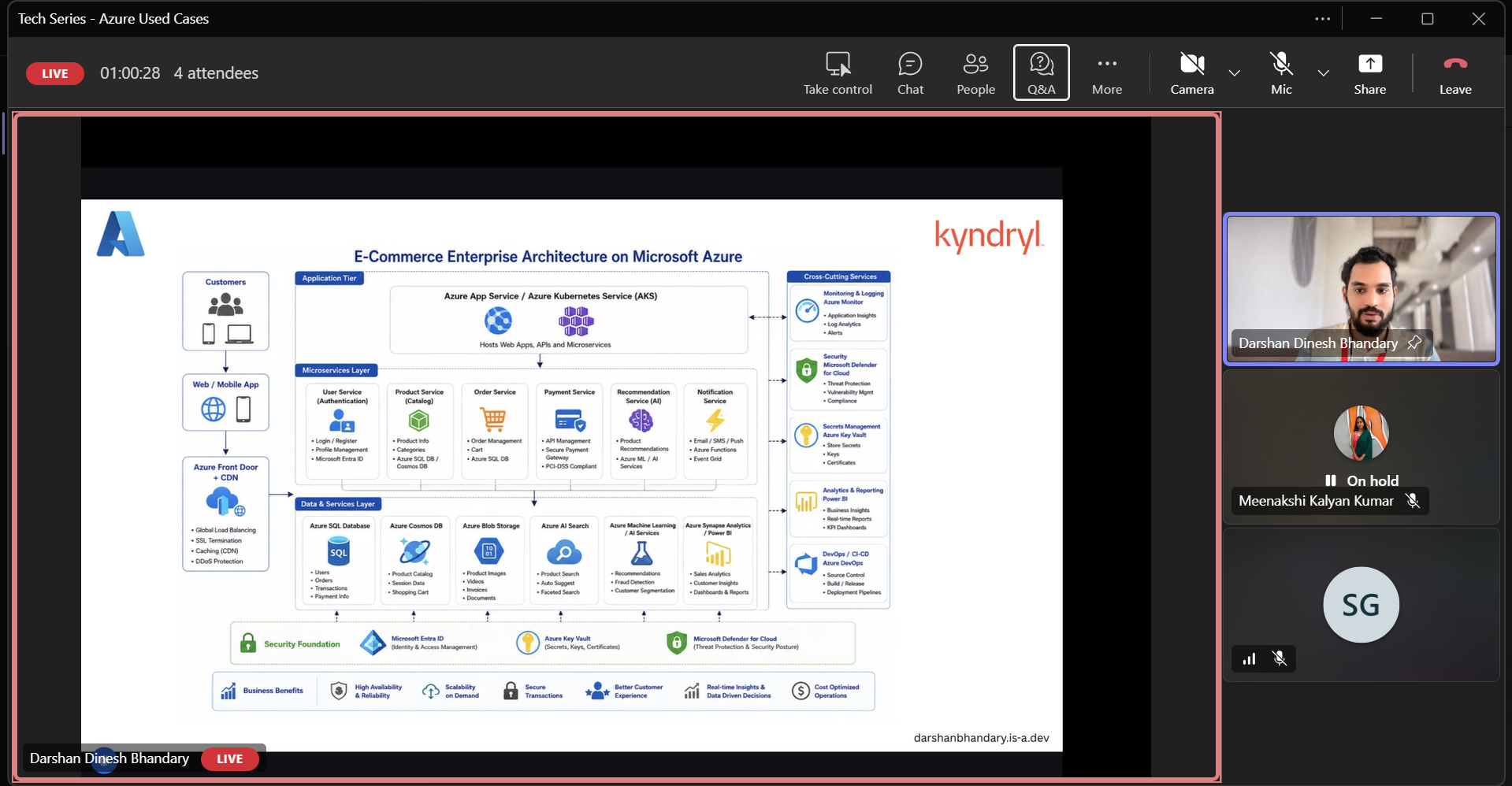Click Business Benefits chart icon
The image size is (1512, 786).
pos(228,691)
